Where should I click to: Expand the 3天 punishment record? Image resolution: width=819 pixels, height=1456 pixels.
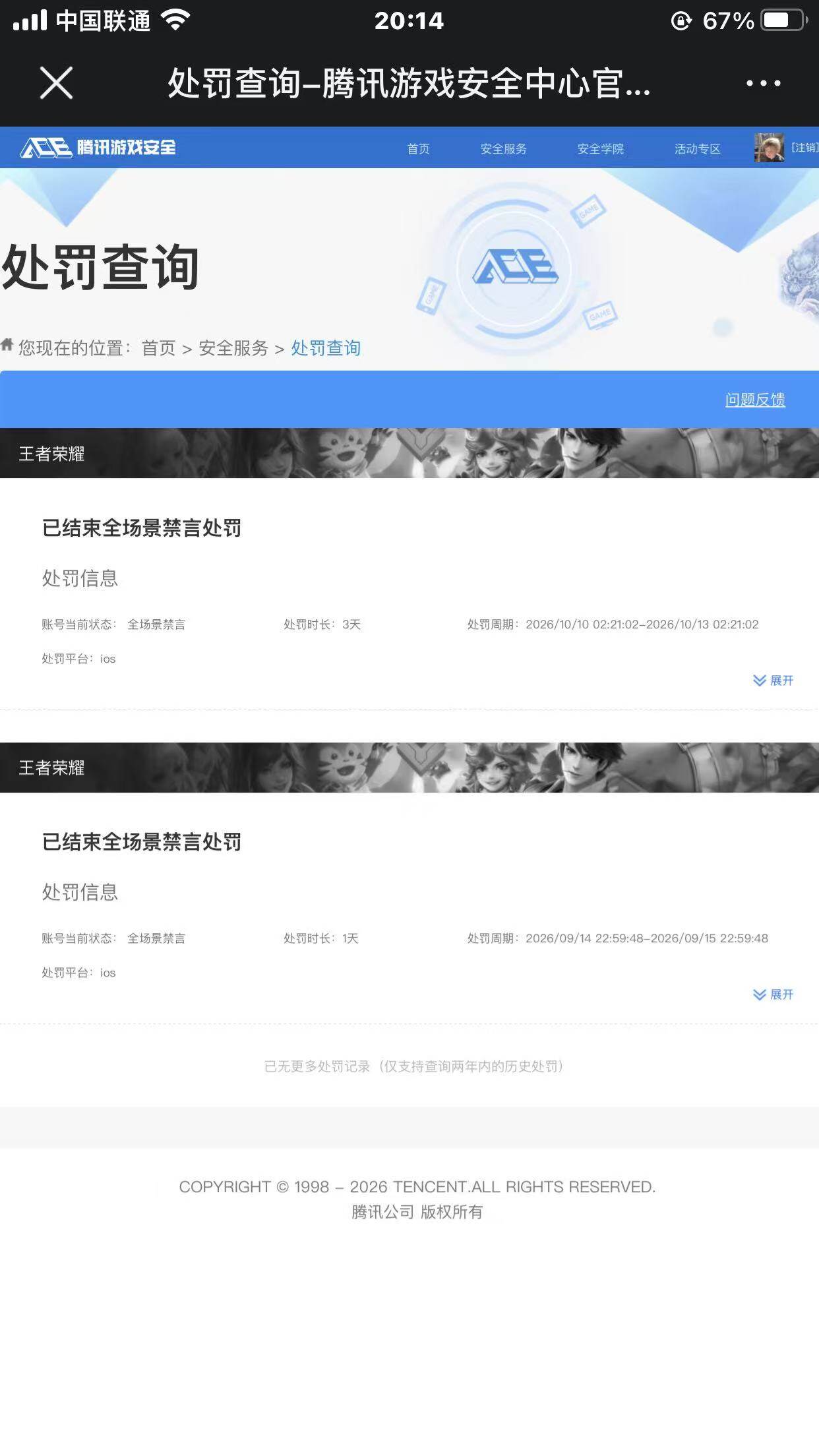[773, 681]
